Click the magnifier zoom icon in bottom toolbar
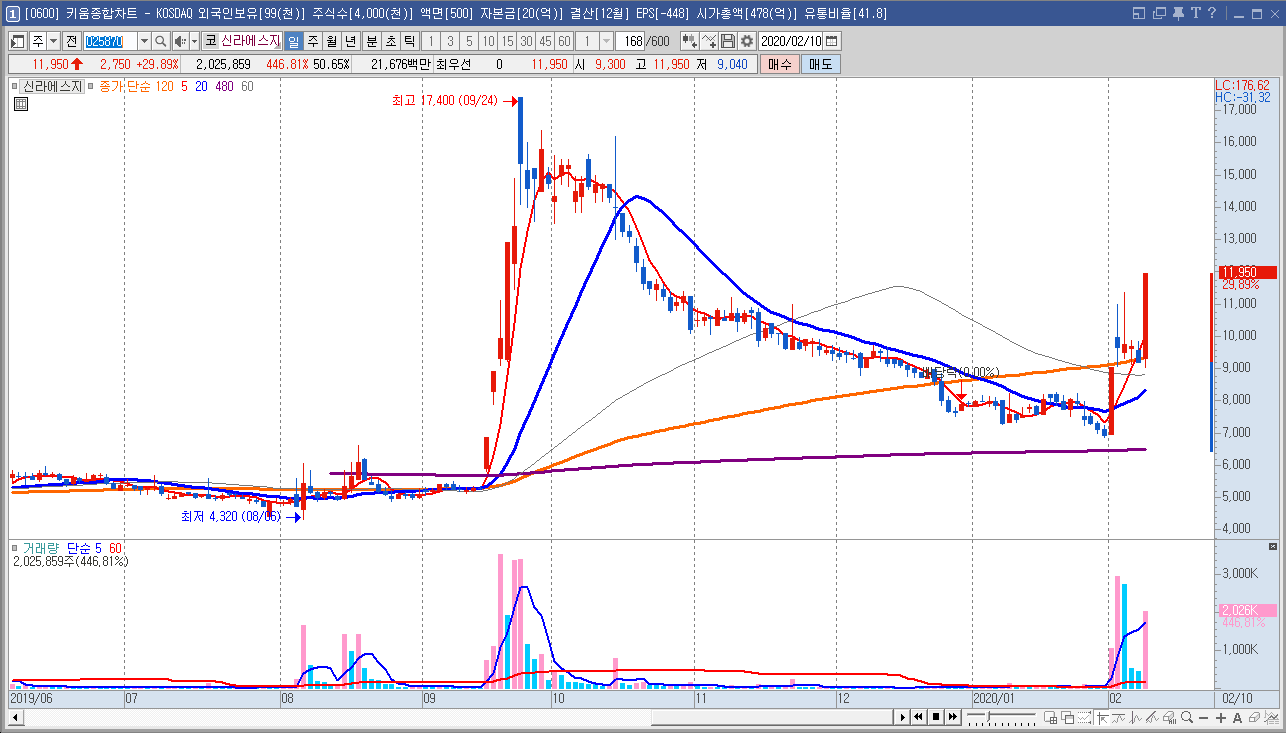 [x=1186, y=717]
